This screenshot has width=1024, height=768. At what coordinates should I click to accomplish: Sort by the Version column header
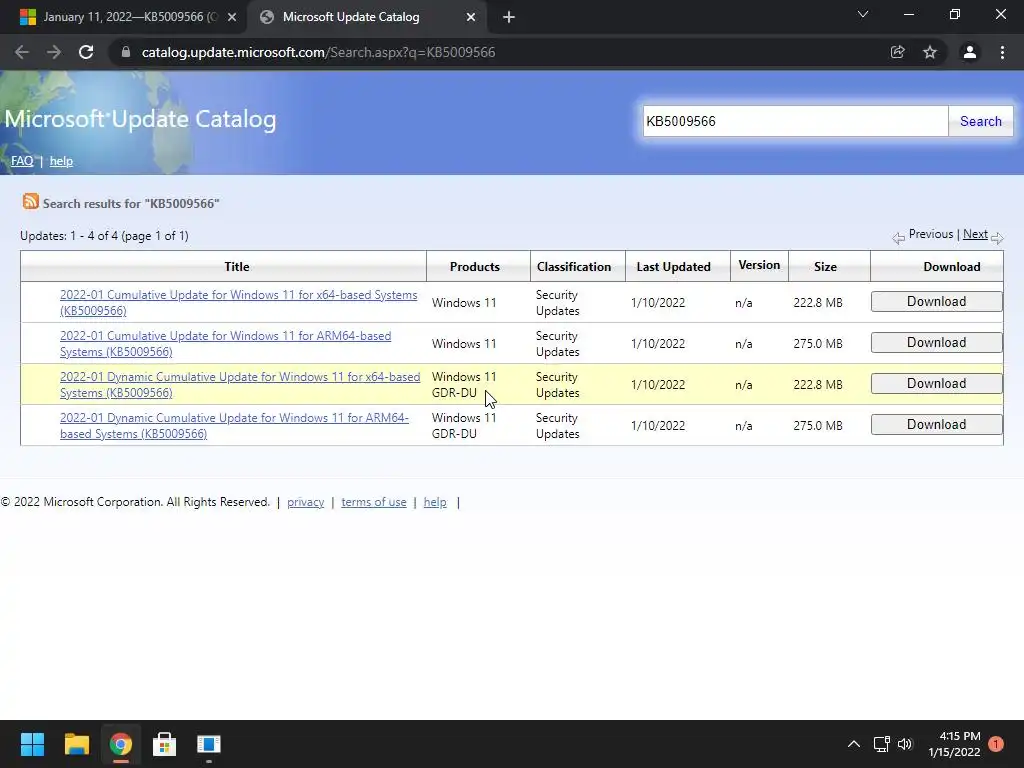(759, 264)
